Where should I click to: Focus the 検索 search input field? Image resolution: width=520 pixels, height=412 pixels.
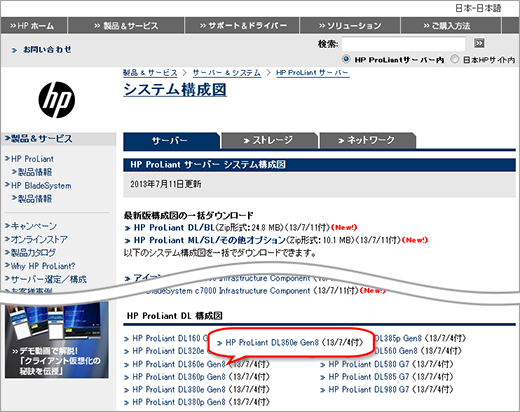pyautogui.click(x=404, y=44)
